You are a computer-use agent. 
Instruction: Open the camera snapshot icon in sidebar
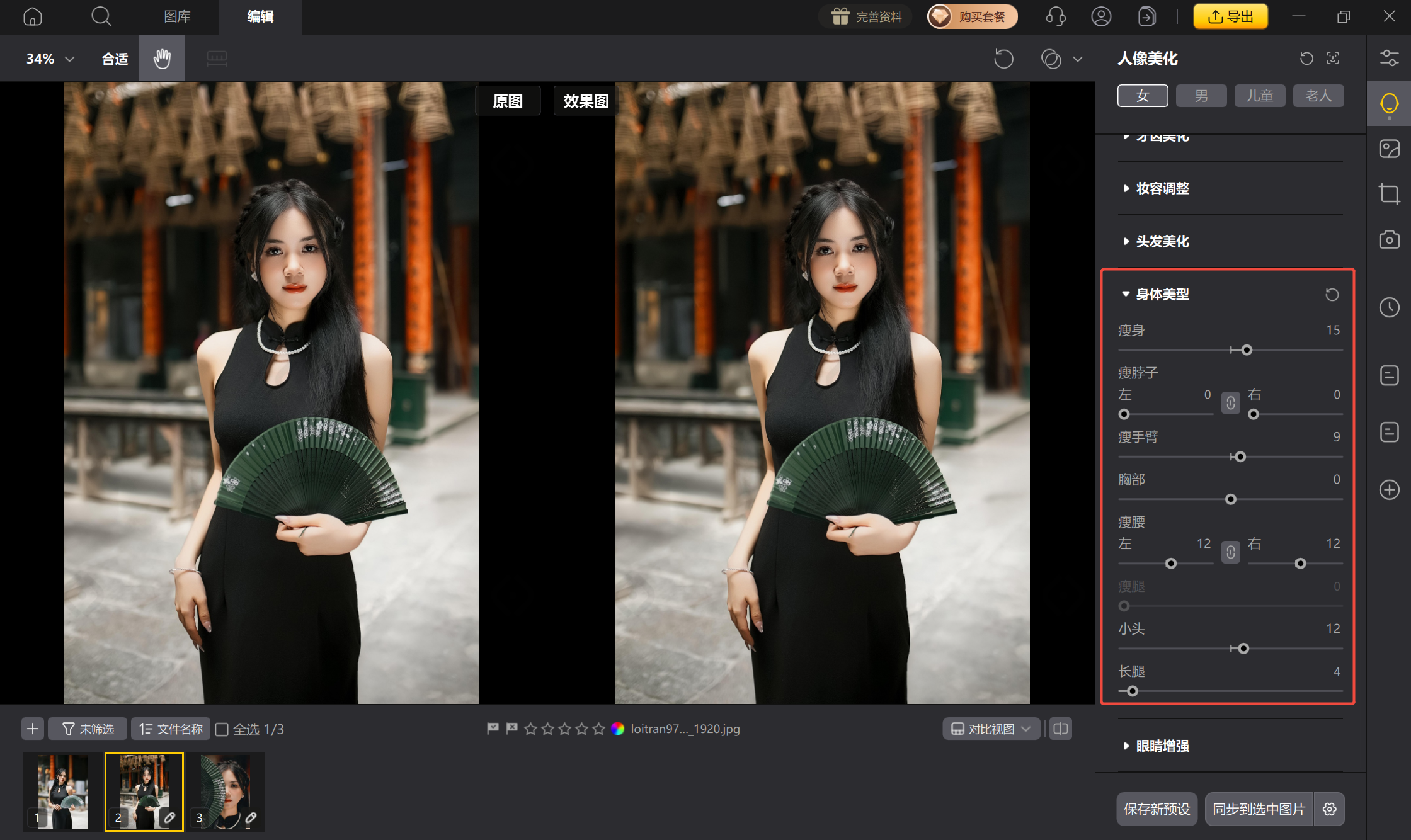tap(1389, 240)
